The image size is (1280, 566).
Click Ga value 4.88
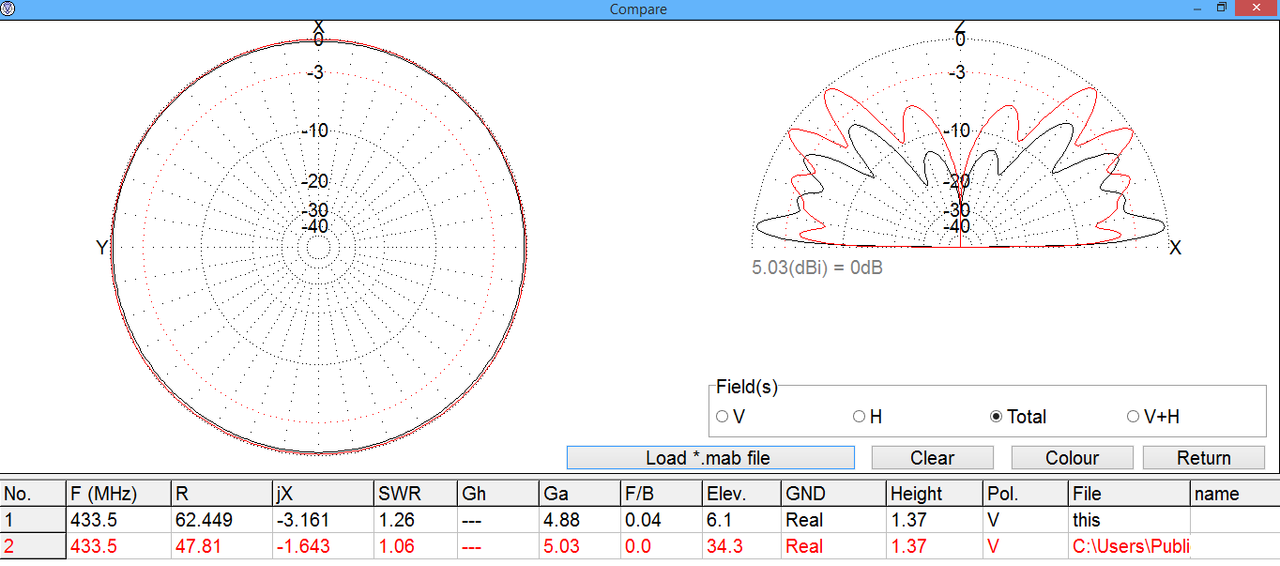point(561,520)
